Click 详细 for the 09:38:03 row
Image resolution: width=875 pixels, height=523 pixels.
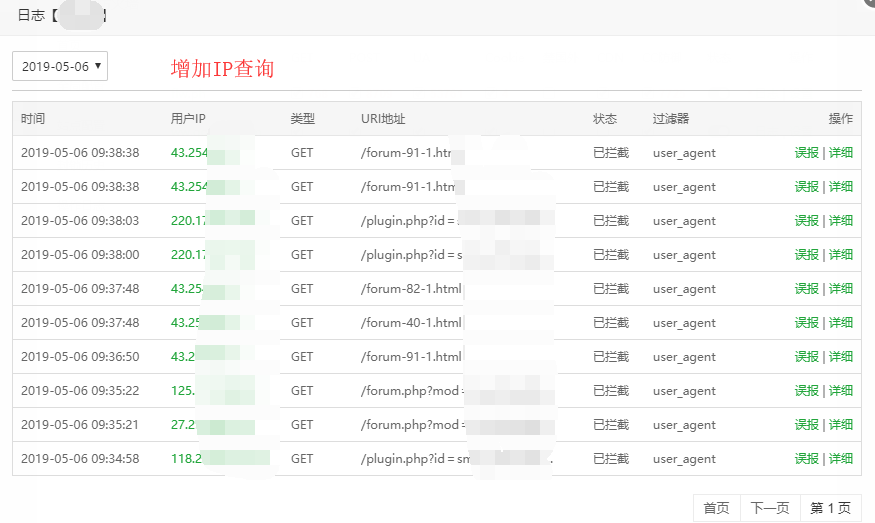point(840,221)
